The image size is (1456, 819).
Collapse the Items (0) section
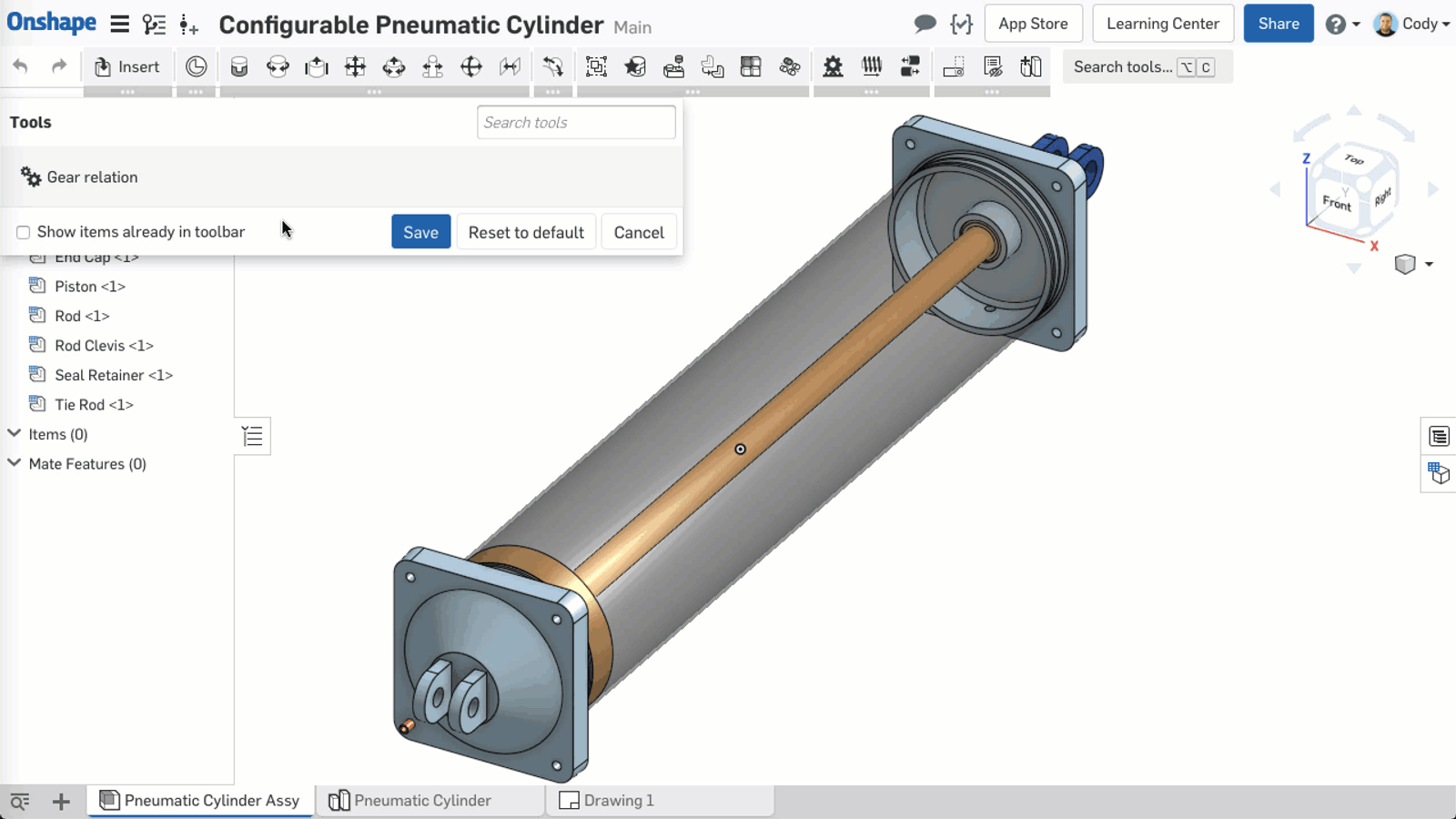tap(15, 434)
